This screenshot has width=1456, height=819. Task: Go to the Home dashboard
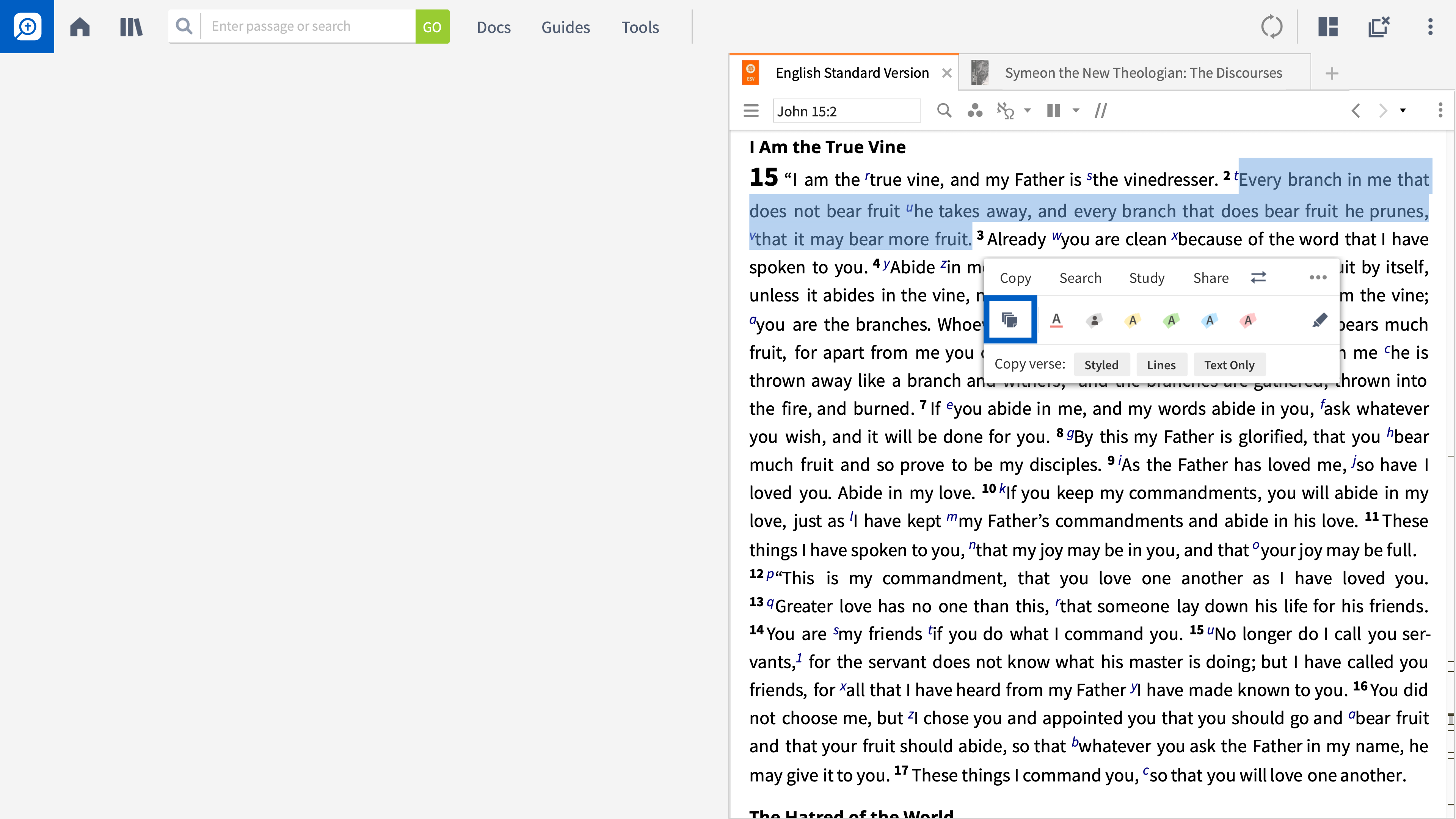[80, 27]
